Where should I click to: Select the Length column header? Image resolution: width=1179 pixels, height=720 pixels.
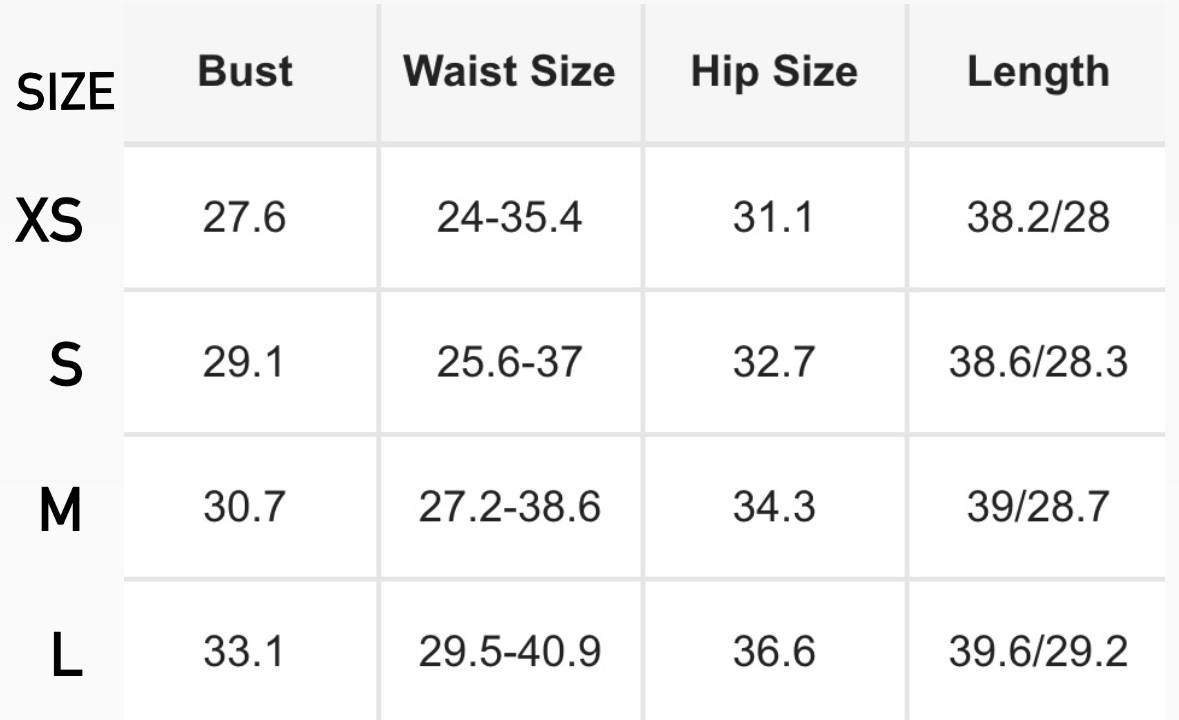1038,72
